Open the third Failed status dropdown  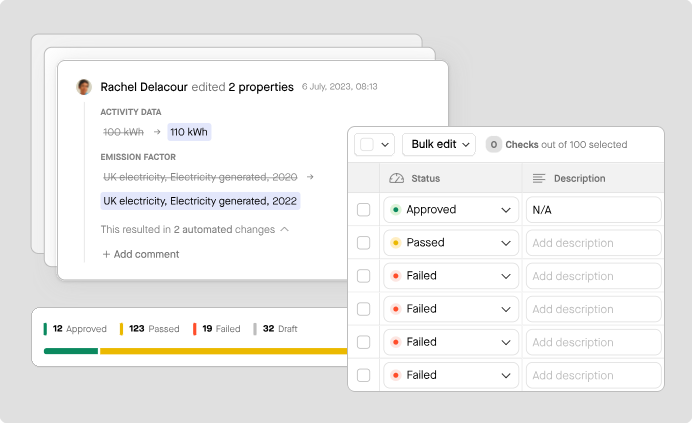tap(451, 342)
